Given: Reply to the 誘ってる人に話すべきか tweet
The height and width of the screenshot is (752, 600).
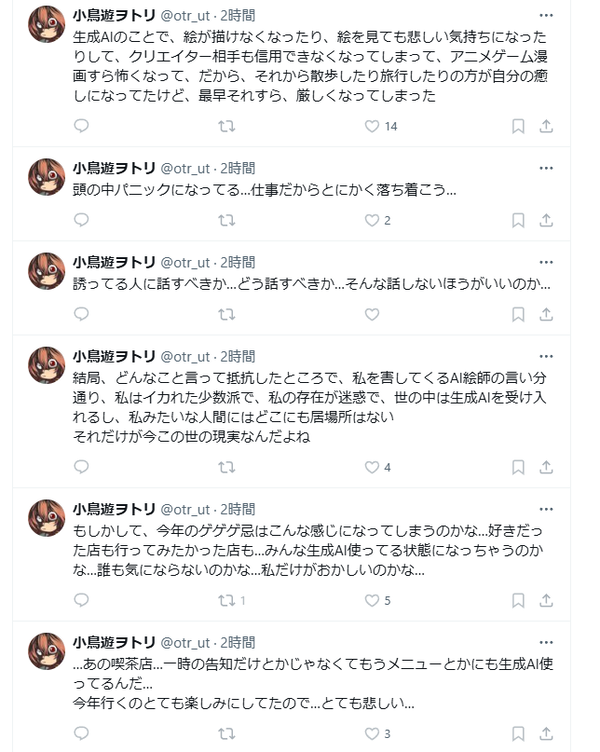Looking at the screenshot, I should pyautogui.click(x=81, y=314).
